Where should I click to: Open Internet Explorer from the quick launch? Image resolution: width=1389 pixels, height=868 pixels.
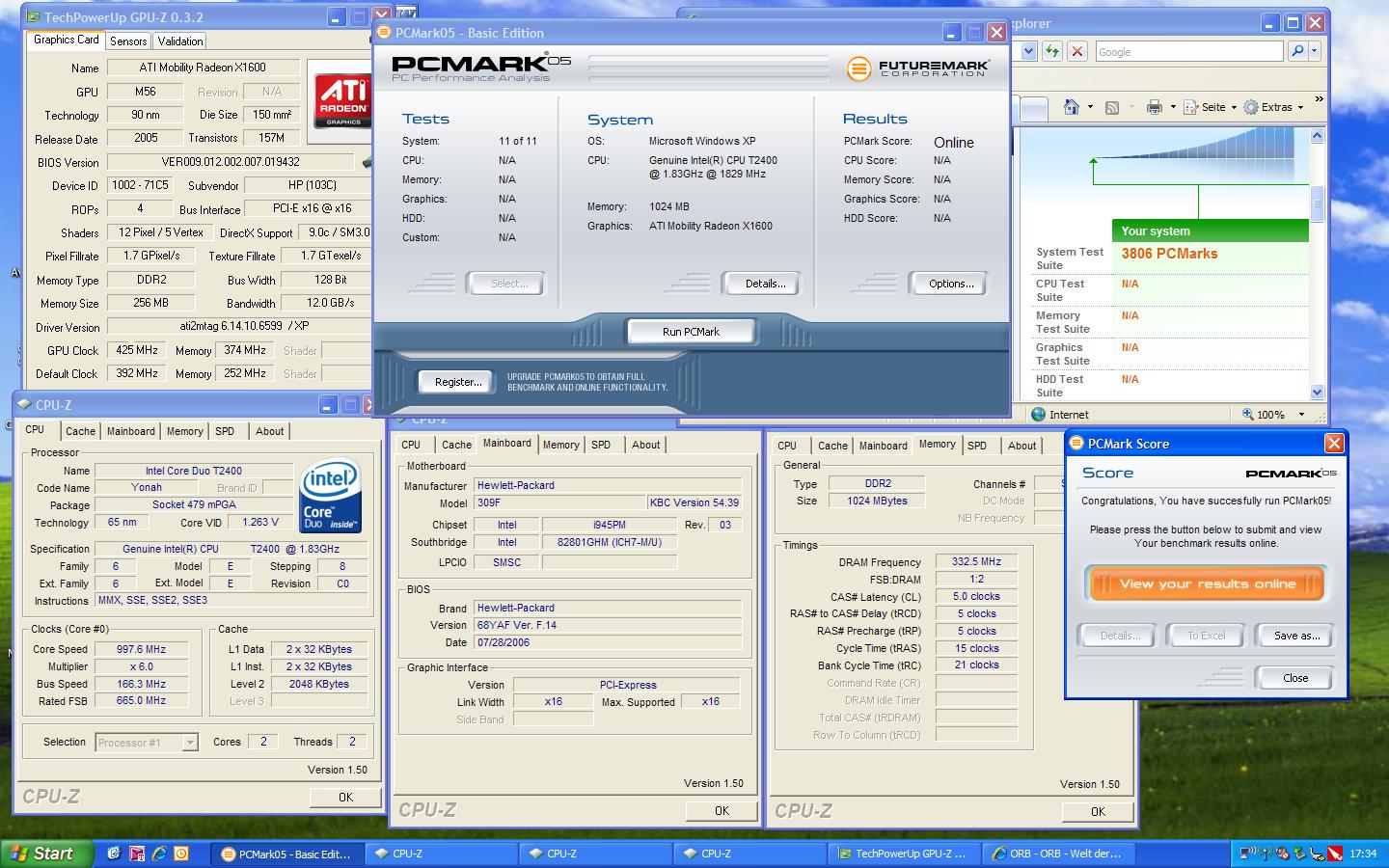click(x=158, y=854)
